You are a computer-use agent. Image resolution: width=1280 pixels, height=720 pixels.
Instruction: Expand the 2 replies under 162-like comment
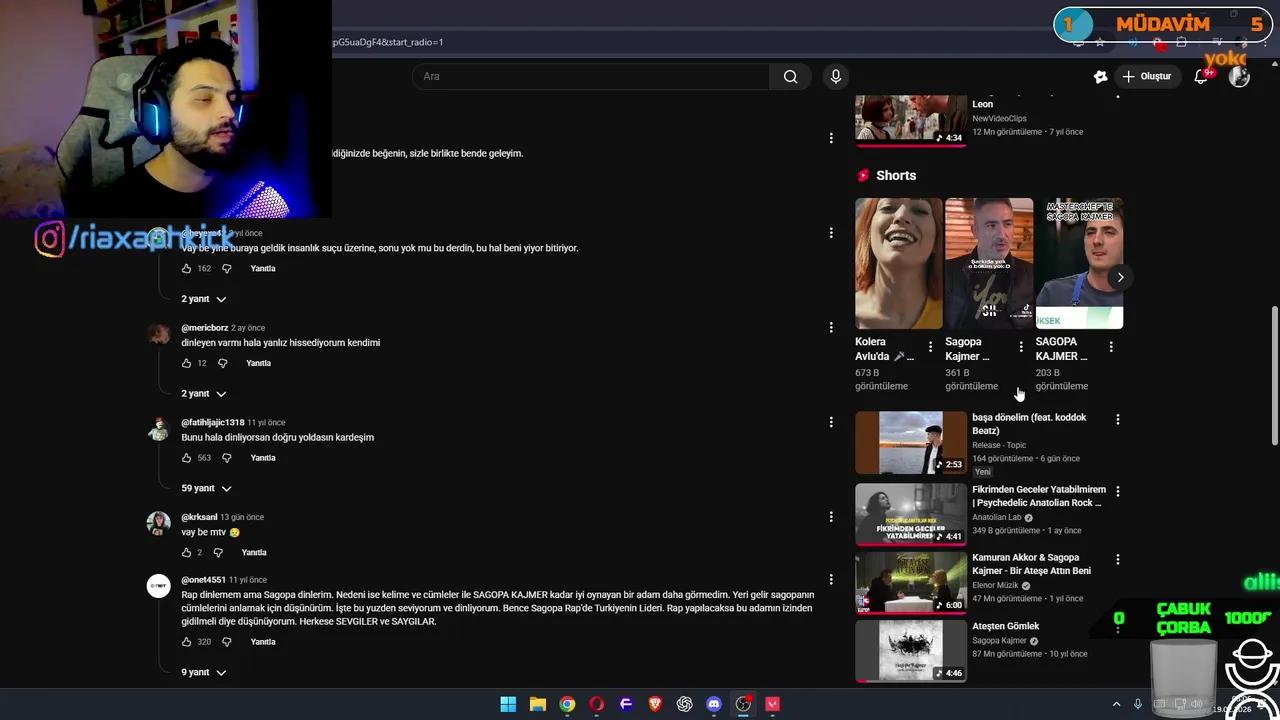pyautogui.click(x=204, y=299)
